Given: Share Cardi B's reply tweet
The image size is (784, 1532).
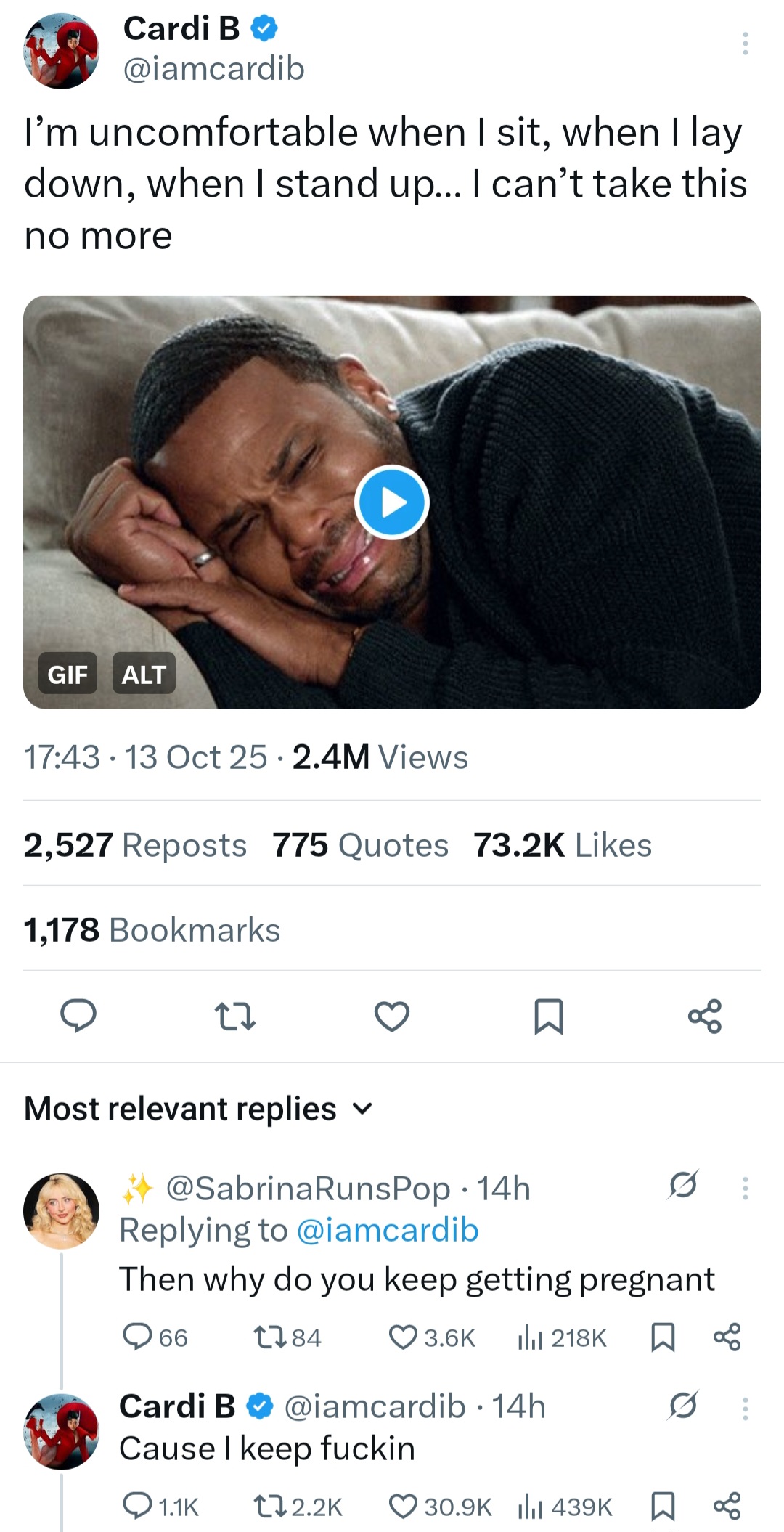Looking at the screenshot, I should (x=727, y=1506).
